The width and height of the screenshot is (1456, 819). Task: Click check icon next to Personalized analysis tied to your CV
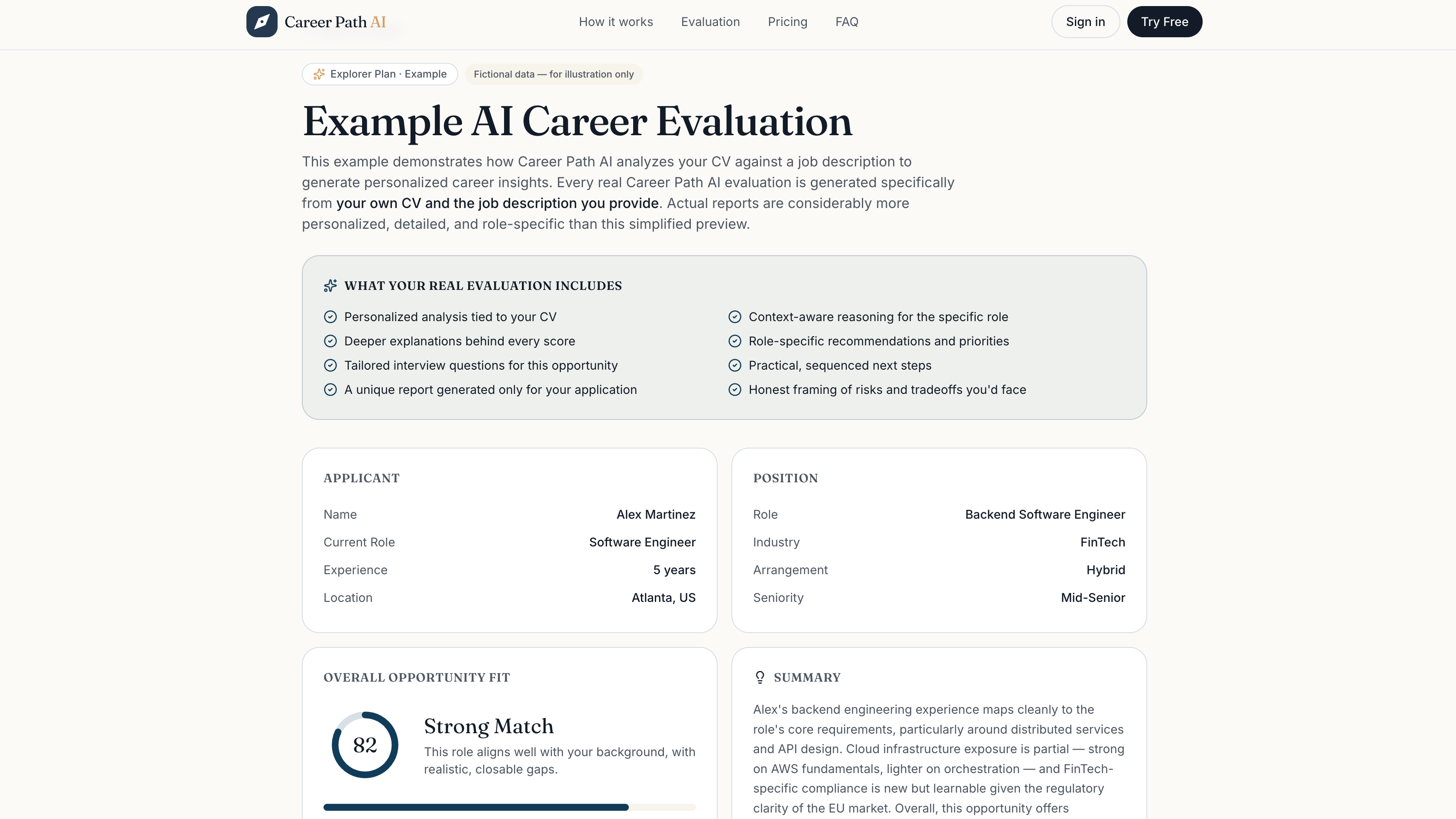(330, 317)
